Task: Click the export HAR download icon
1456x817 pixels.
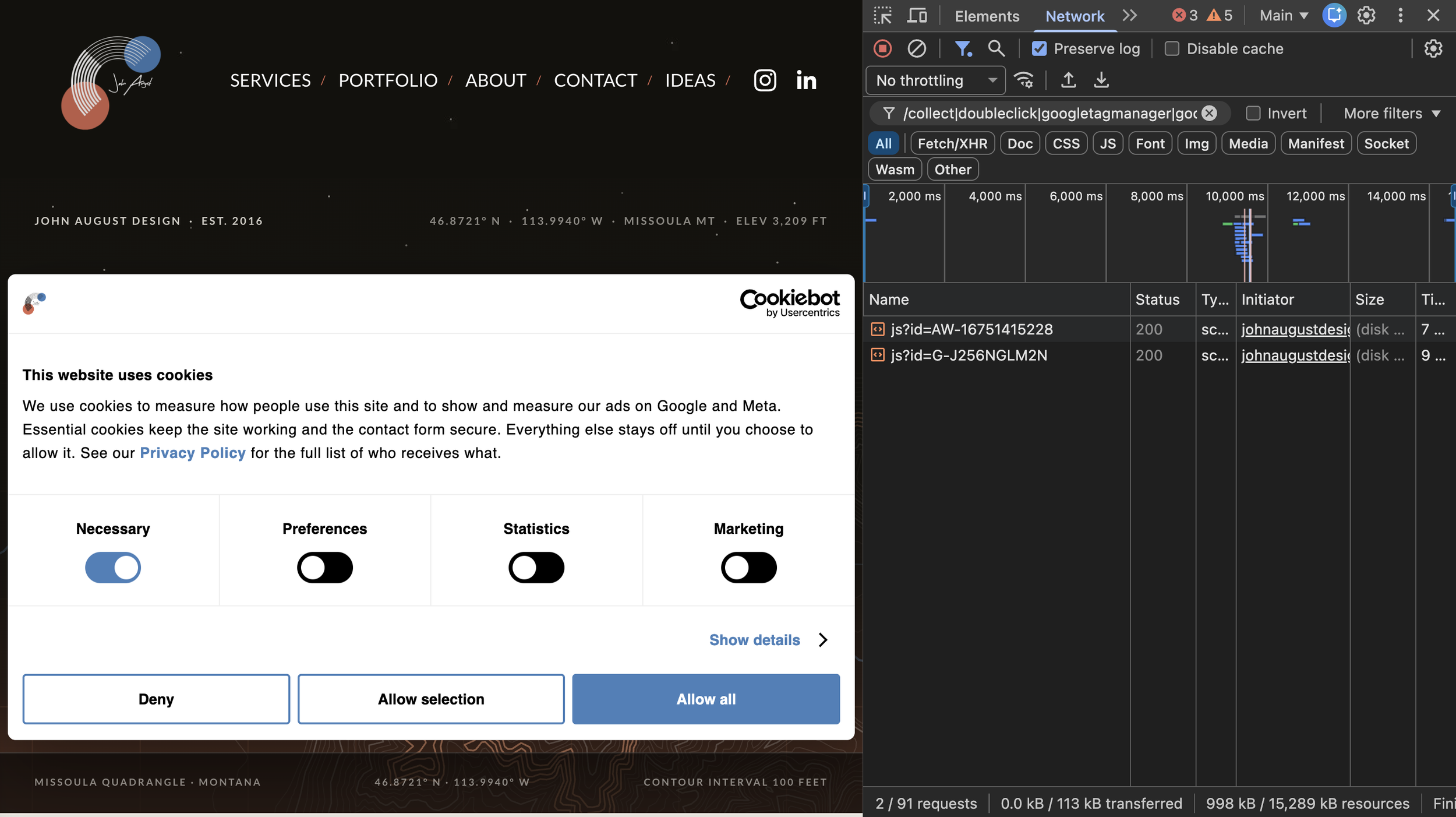Action: pos(1101,80)
